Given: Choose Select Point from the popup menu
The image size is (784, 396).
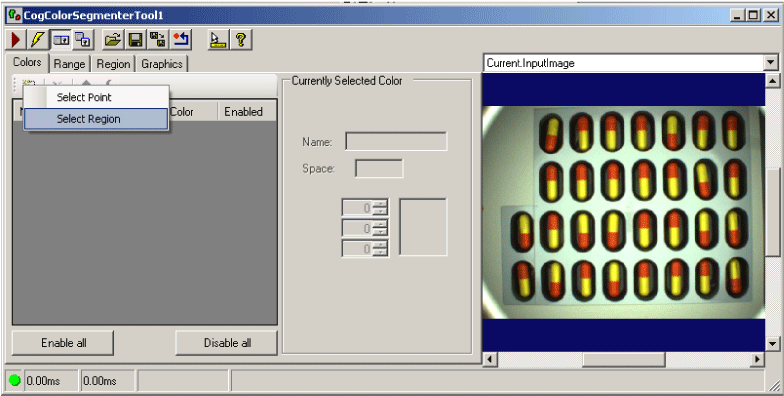Looking at the screenshot, I should [96, 98].
